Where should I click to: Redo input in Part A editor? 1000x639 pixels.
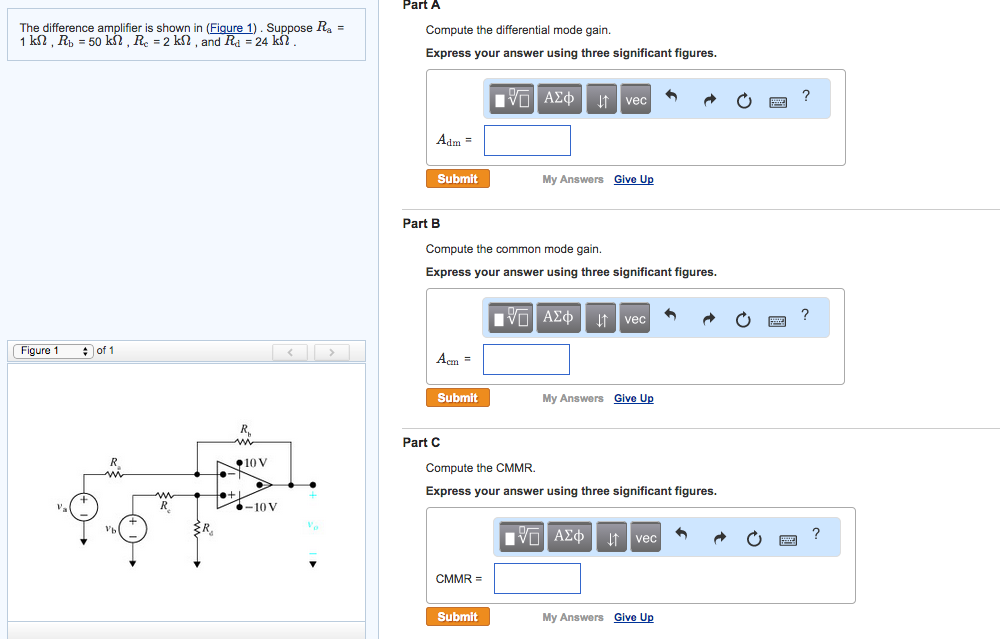point(709,100)
